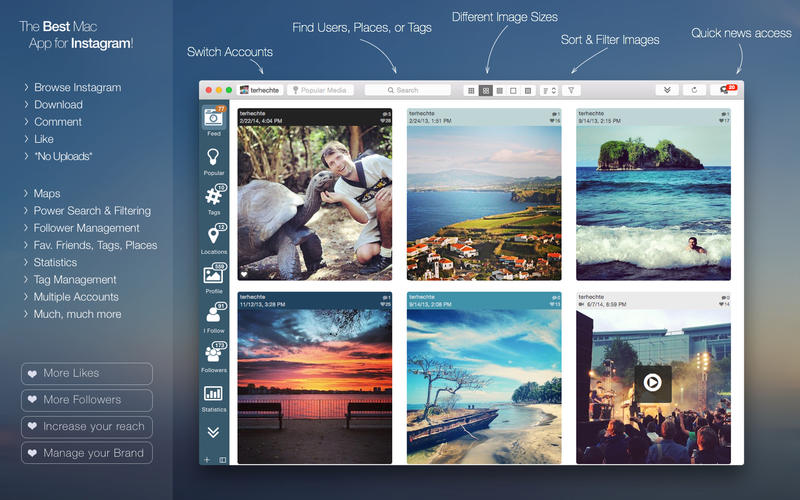The width and height of the screenshot is (800, 500).
Task: Toggle sidebar layout icon at bottom left
Action: point(222,459)
